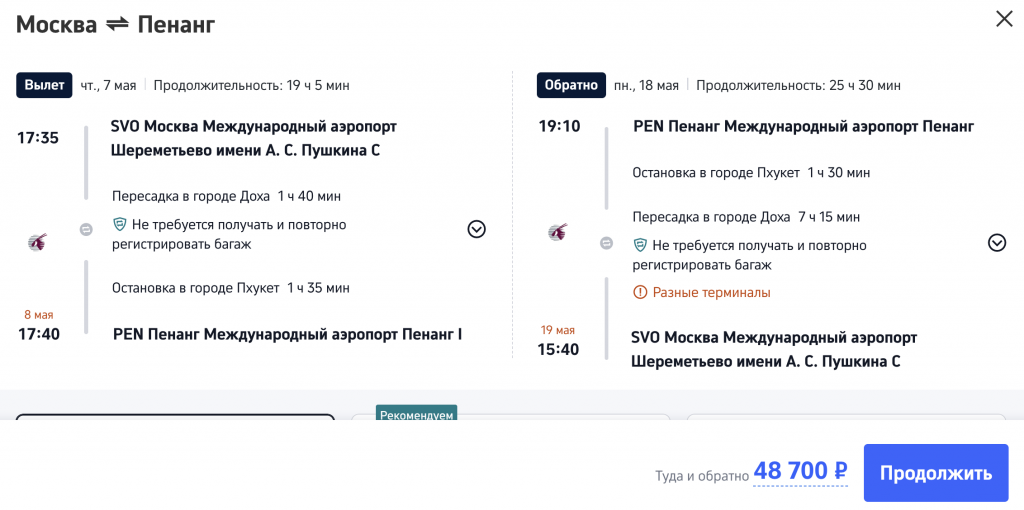
Task: Open the 48 700 ₽ price breakdown
Action: [x=800, y=472]
